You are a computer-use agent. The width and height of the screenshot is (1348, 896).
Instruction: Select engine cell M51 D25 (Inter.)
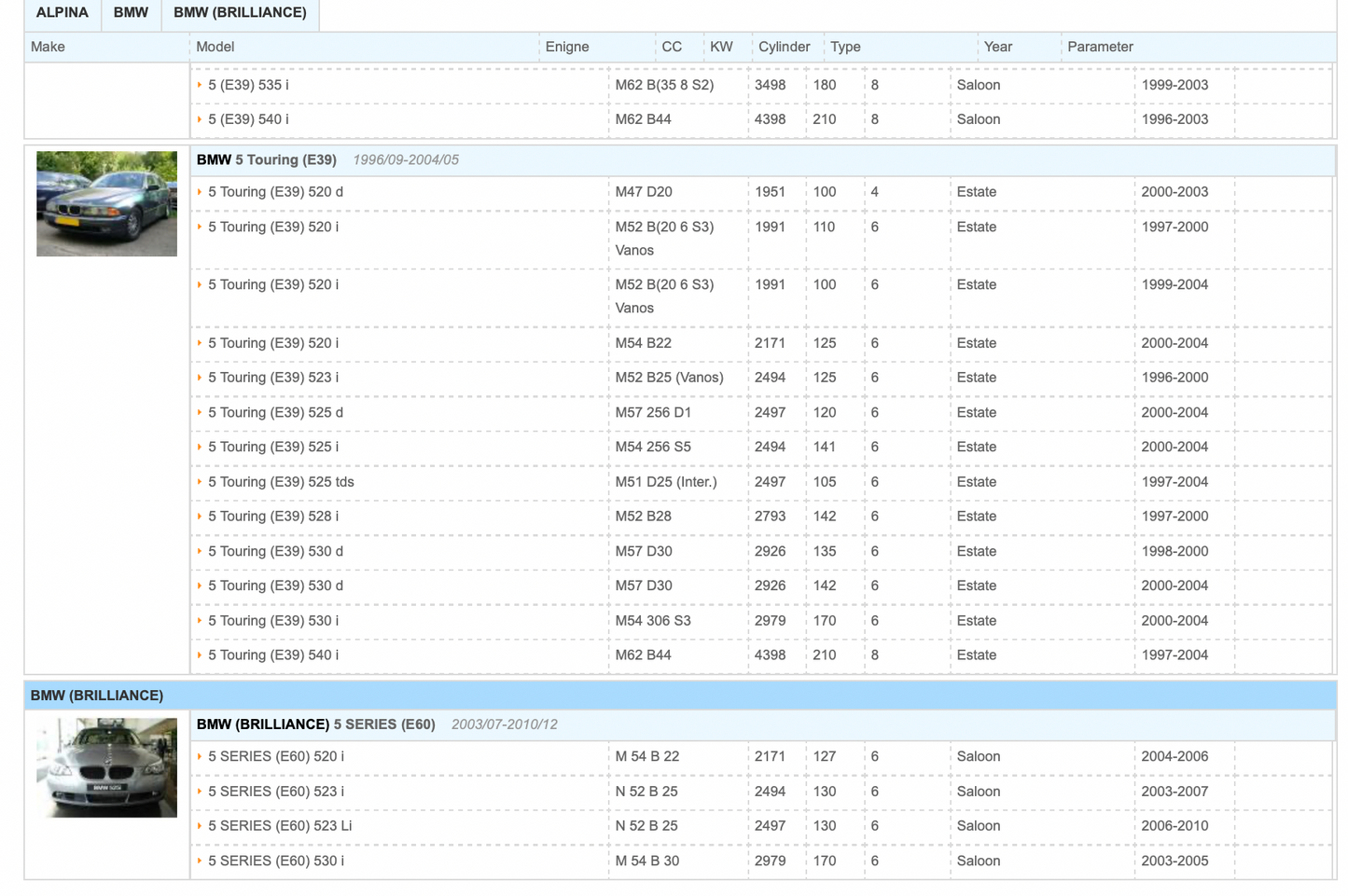(666, 482)
